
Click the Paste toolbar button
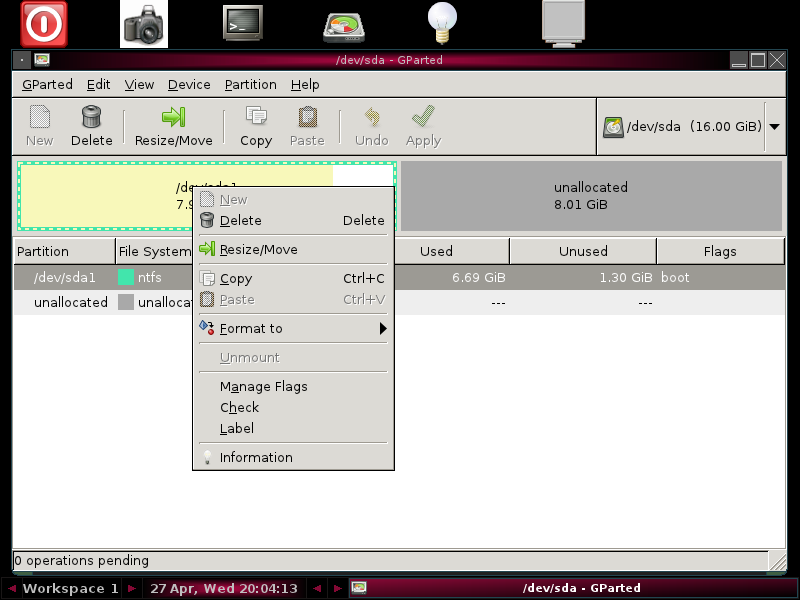tap(307, 126)
